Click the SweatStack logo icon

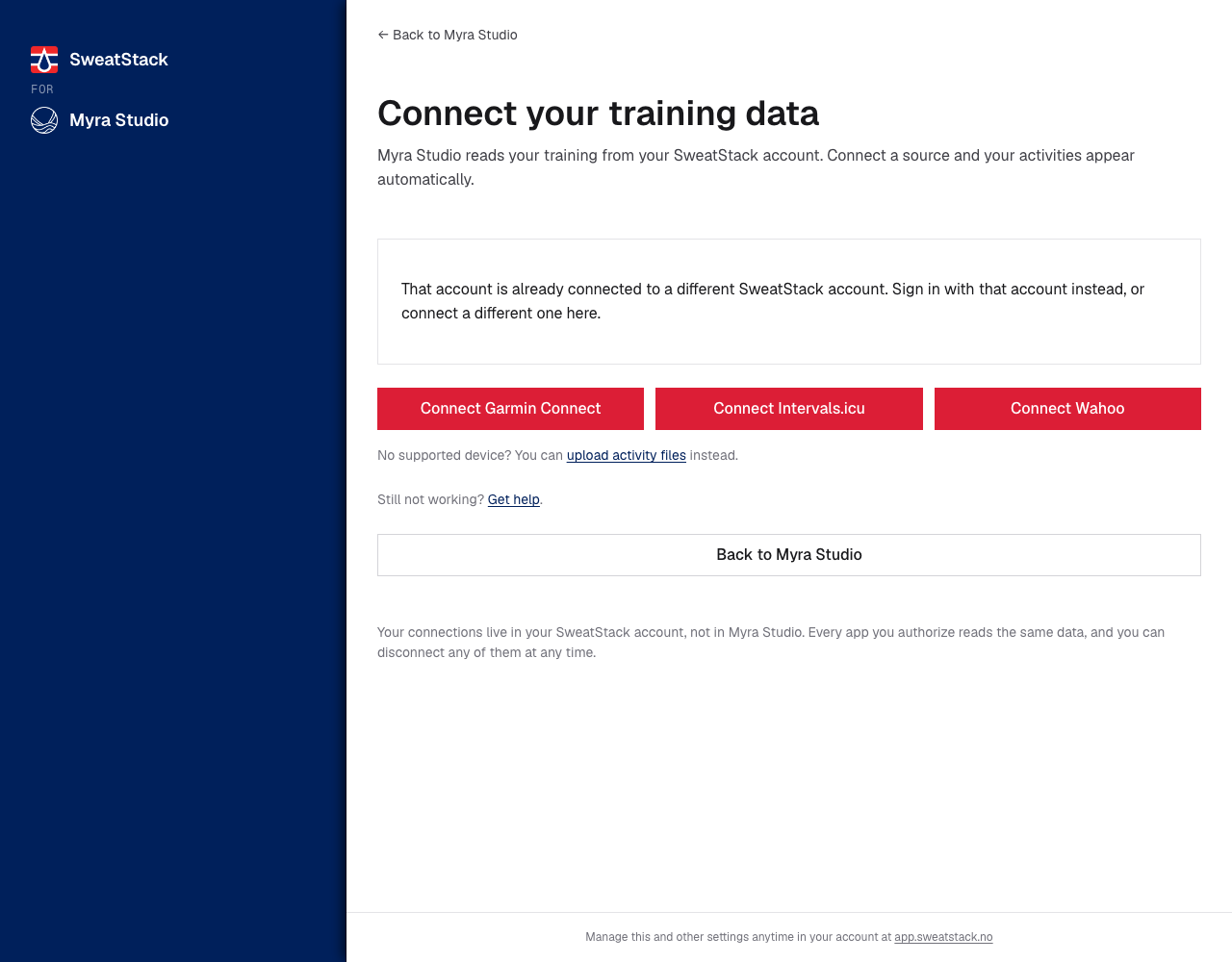[x=44, y=60]
